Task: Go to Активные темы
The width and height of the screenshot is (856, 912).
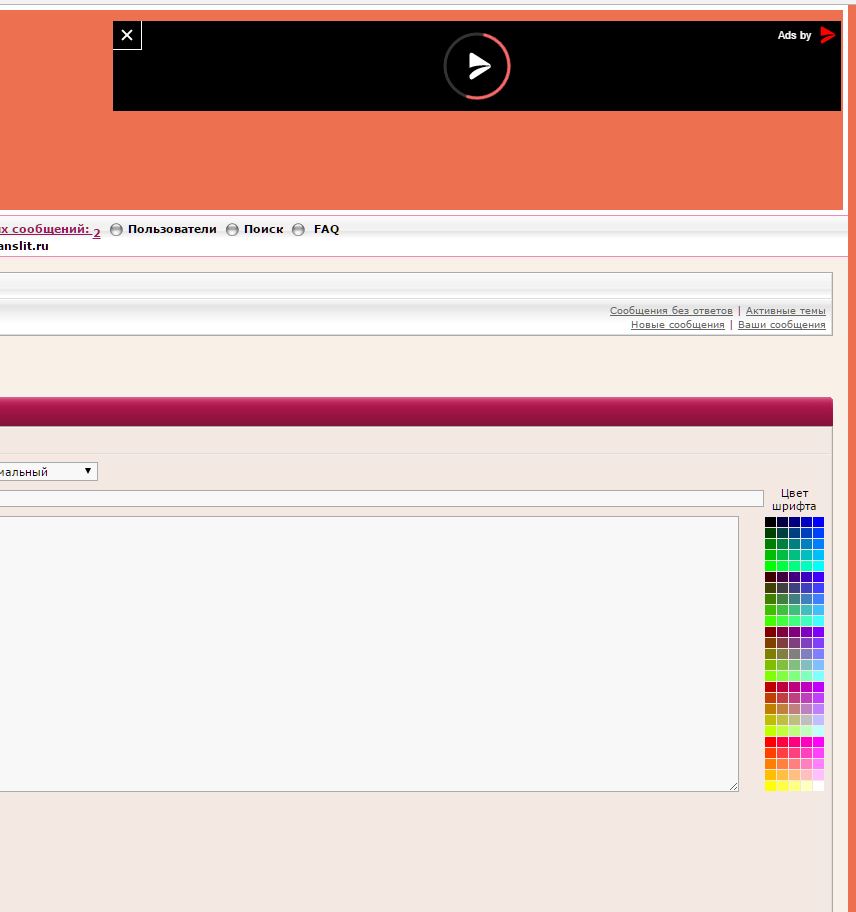Action: pyautogui.click(x=785, y=311)
